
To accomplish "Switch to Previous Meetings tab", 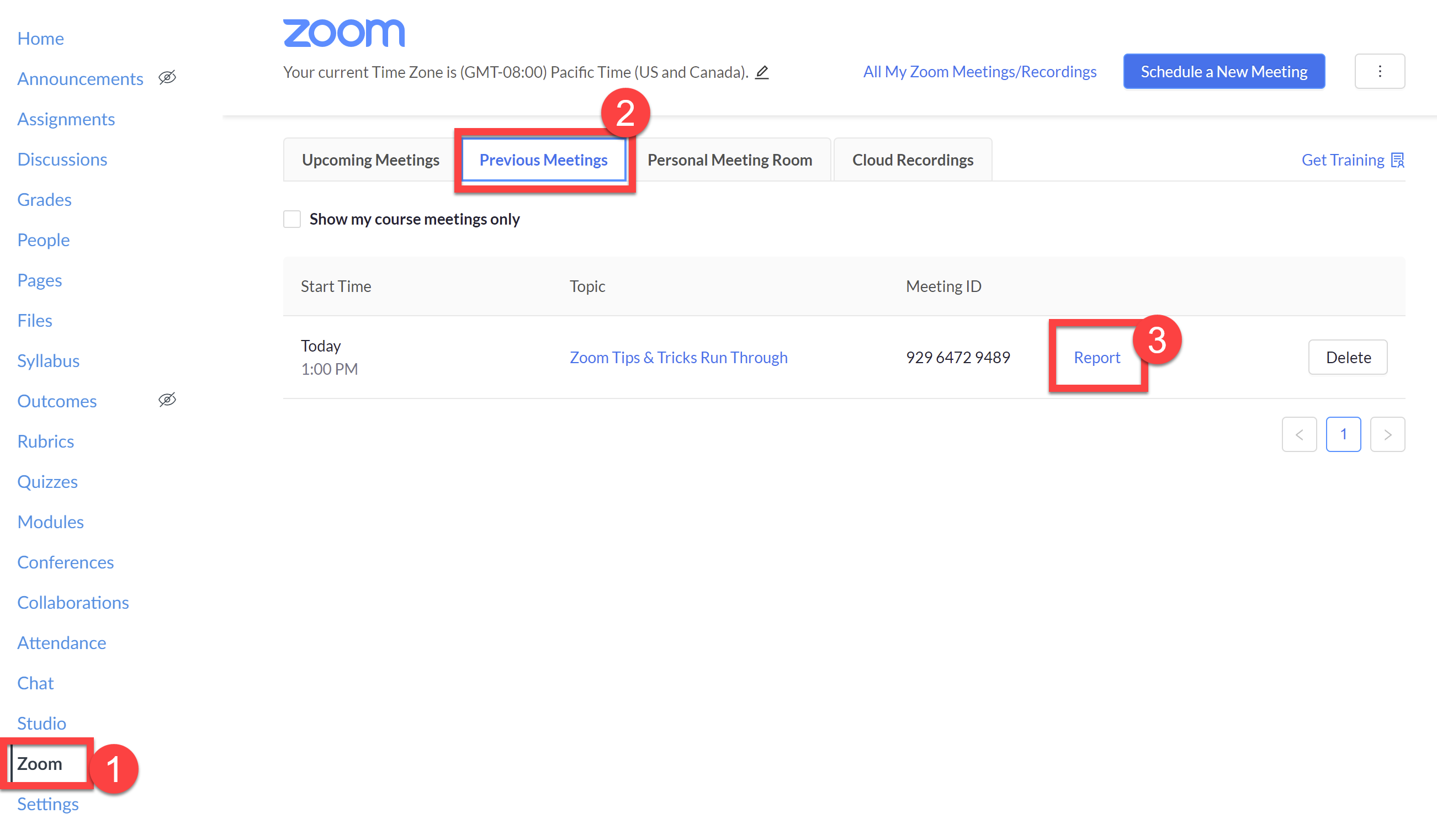I will [x=543, y=160].
